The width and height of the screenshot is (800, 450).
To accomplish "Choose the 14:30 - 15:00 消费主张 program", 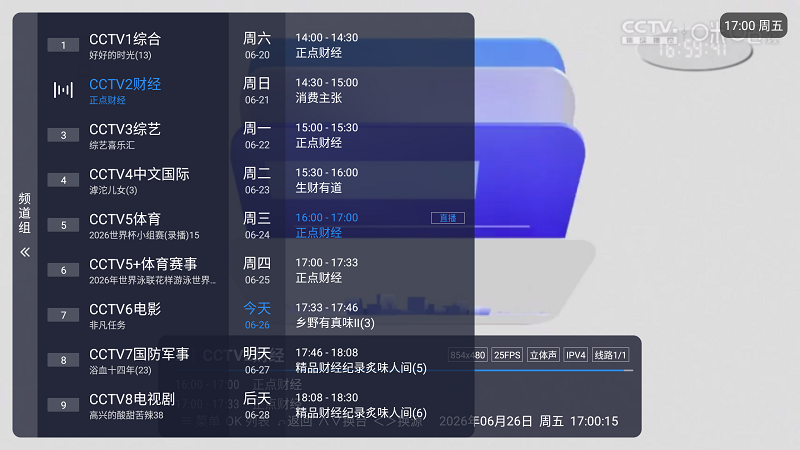I will (x=380, y=90).
